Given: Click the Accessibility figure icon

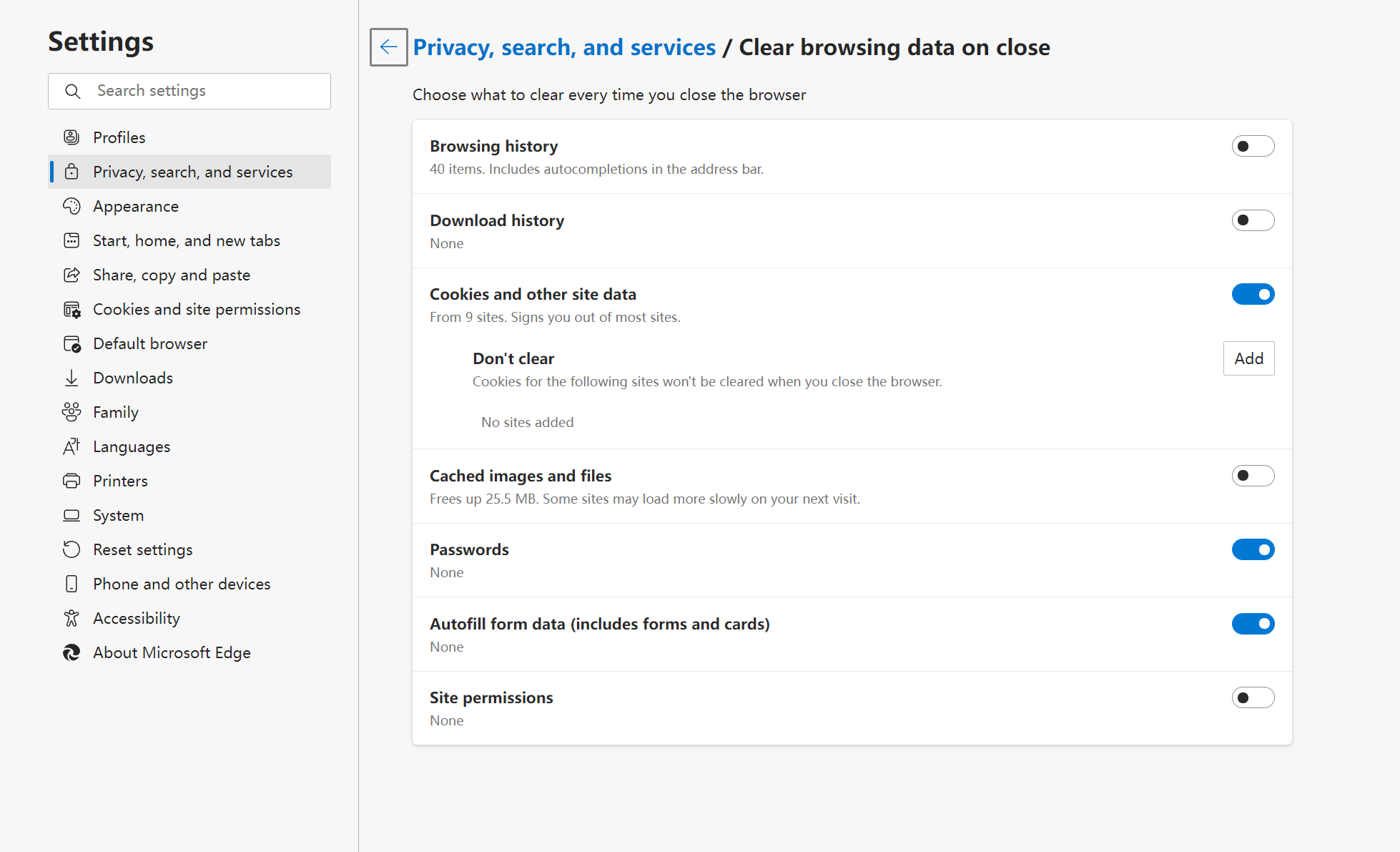Looking at the screenshot, I should [72, 618].
